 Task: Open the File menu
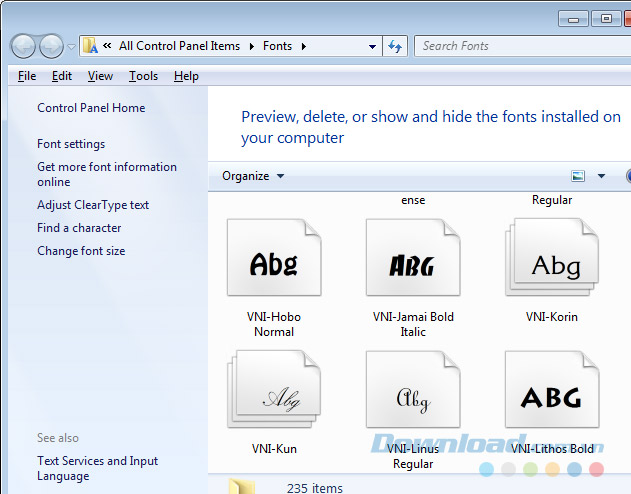coord(27,76)
